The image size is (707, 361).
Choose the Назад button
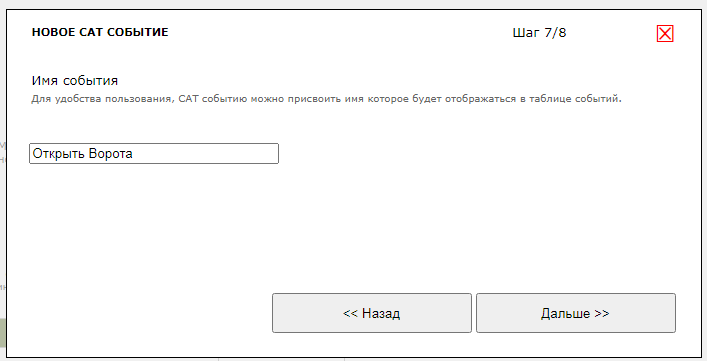372,313
